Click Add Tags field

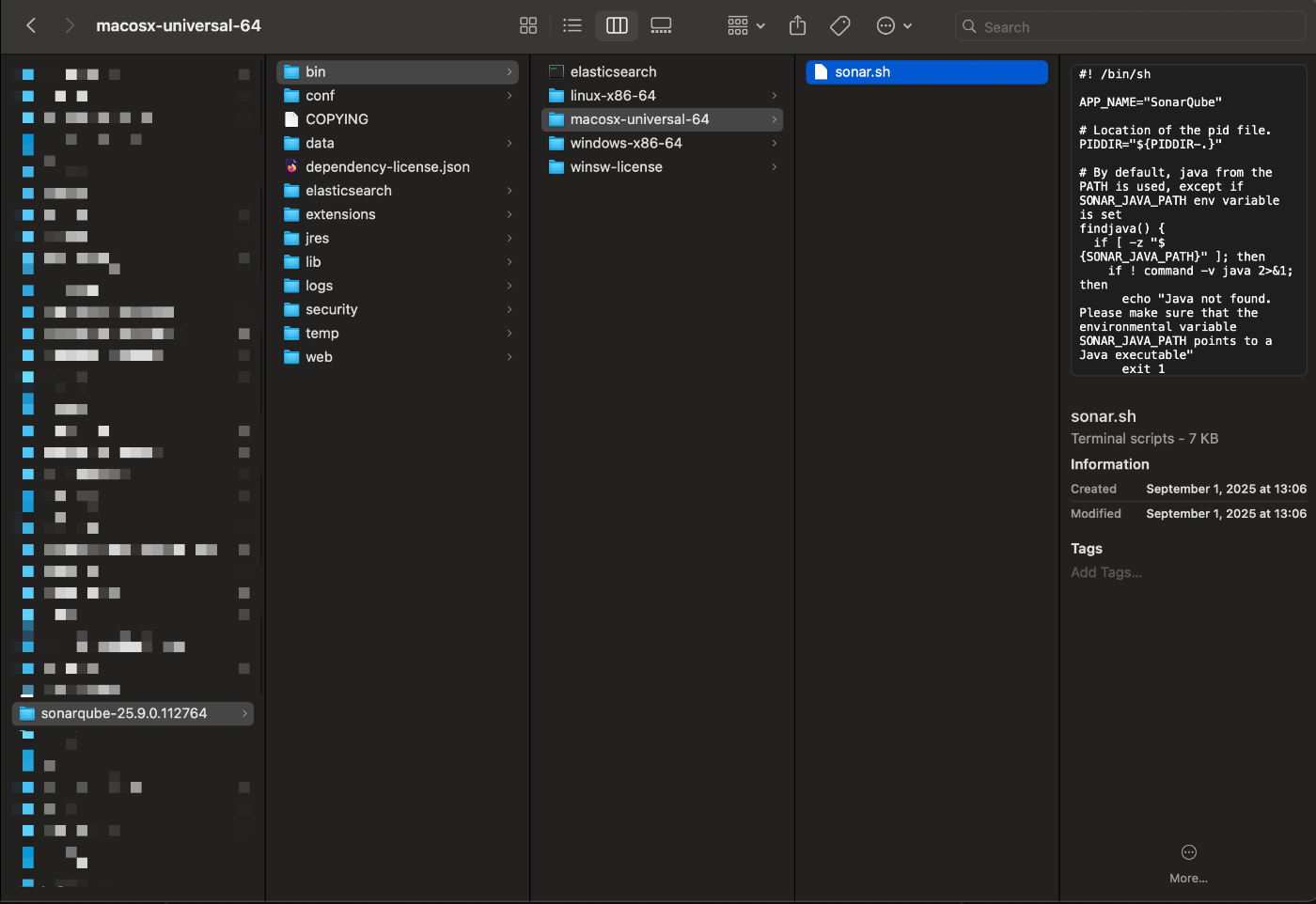(1106, 572)
